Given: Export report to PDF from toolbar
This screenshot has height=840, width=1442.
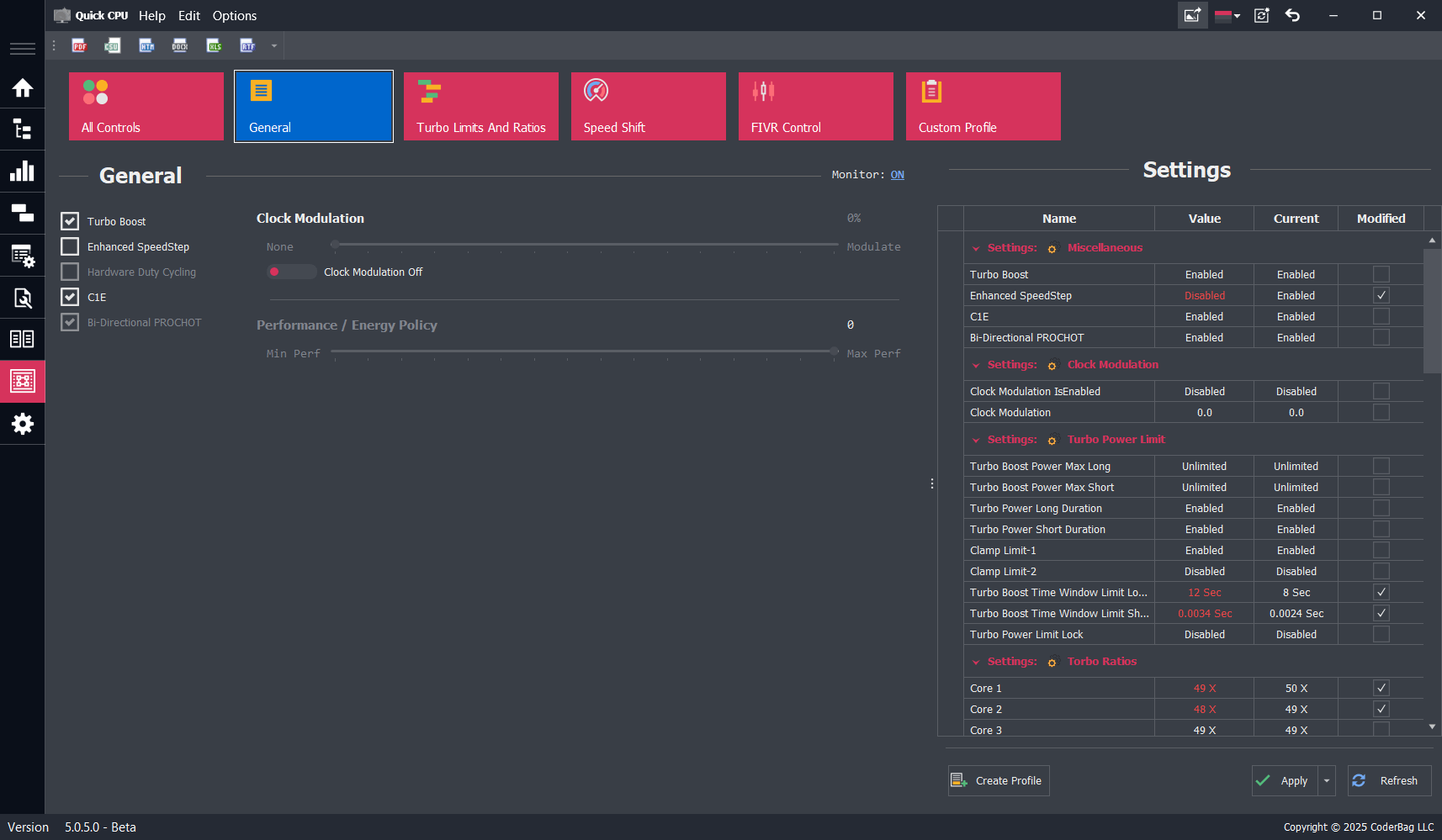Looking at the screenshot, I should click(x=79, y=45).
